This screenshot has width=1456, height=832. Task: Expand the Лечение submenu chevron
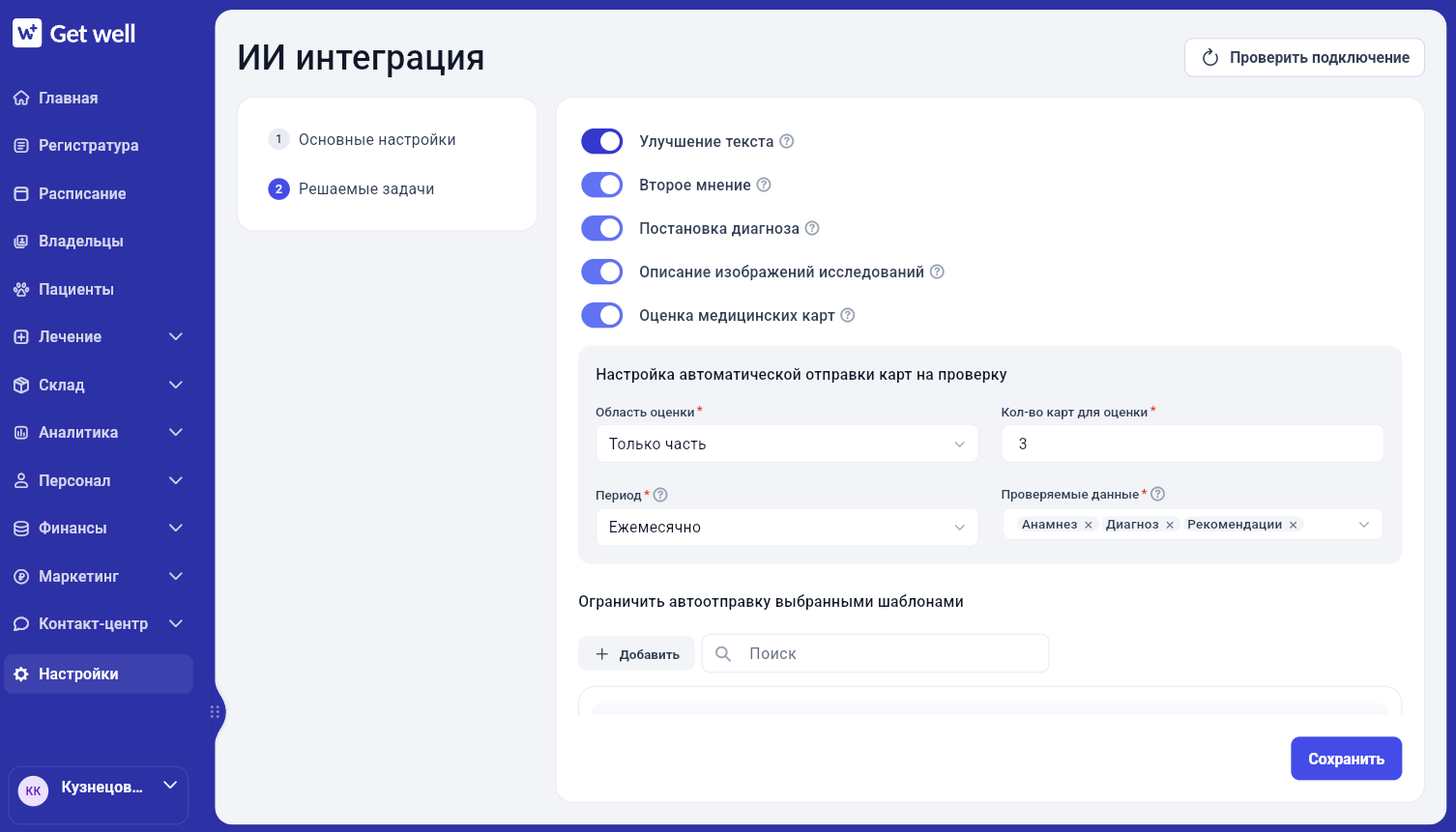176,336
